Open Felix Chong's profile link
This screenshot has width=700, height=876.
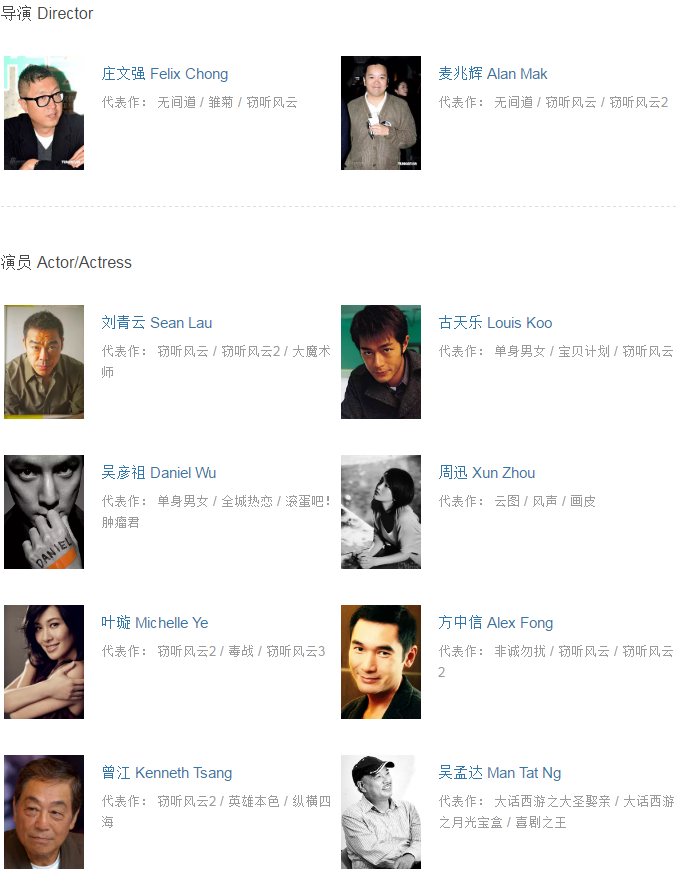164,74
